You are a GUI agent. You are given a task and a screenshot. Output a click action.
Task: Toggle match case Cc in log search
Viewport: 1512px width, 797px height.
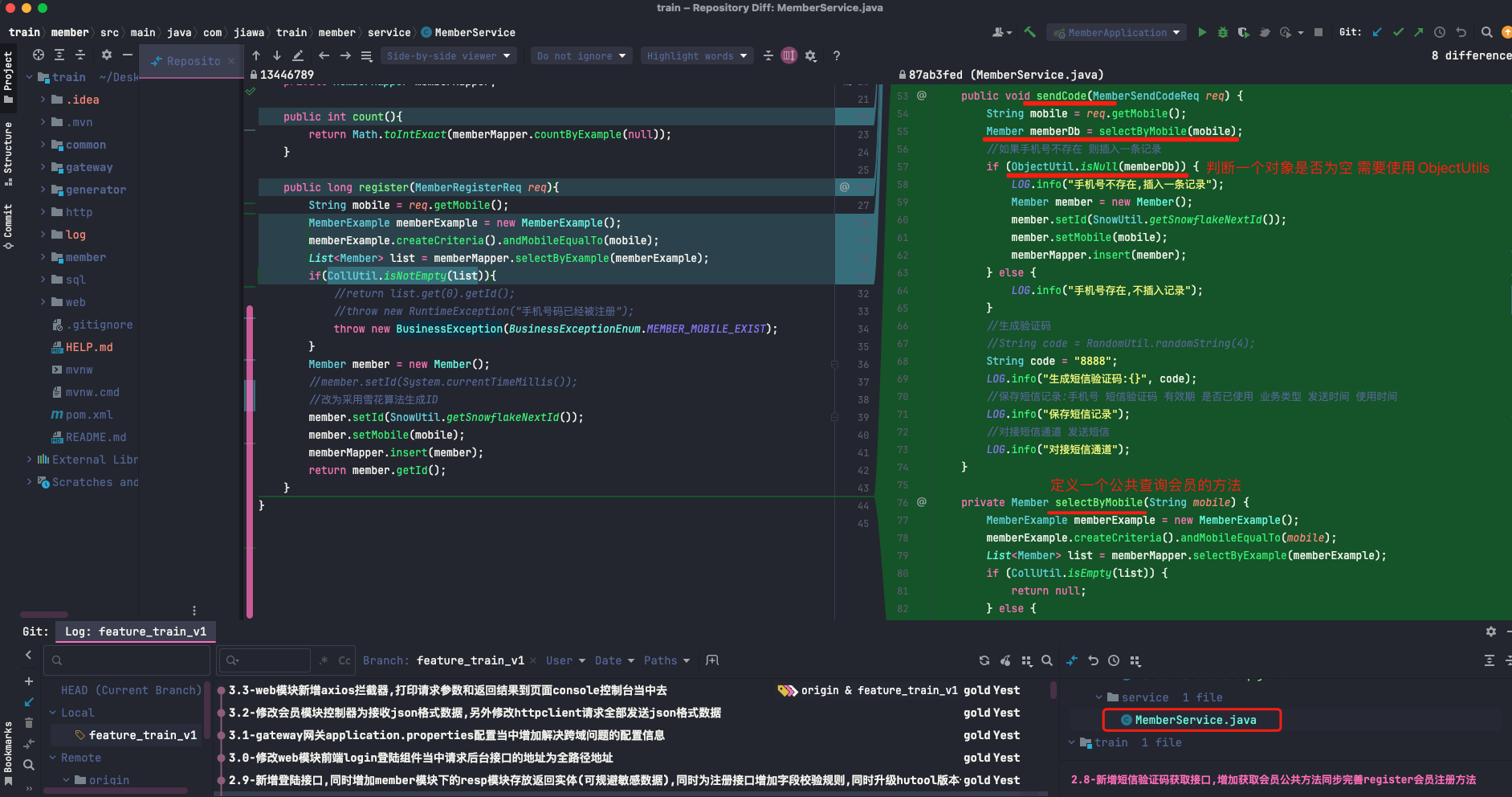(344, 660)
